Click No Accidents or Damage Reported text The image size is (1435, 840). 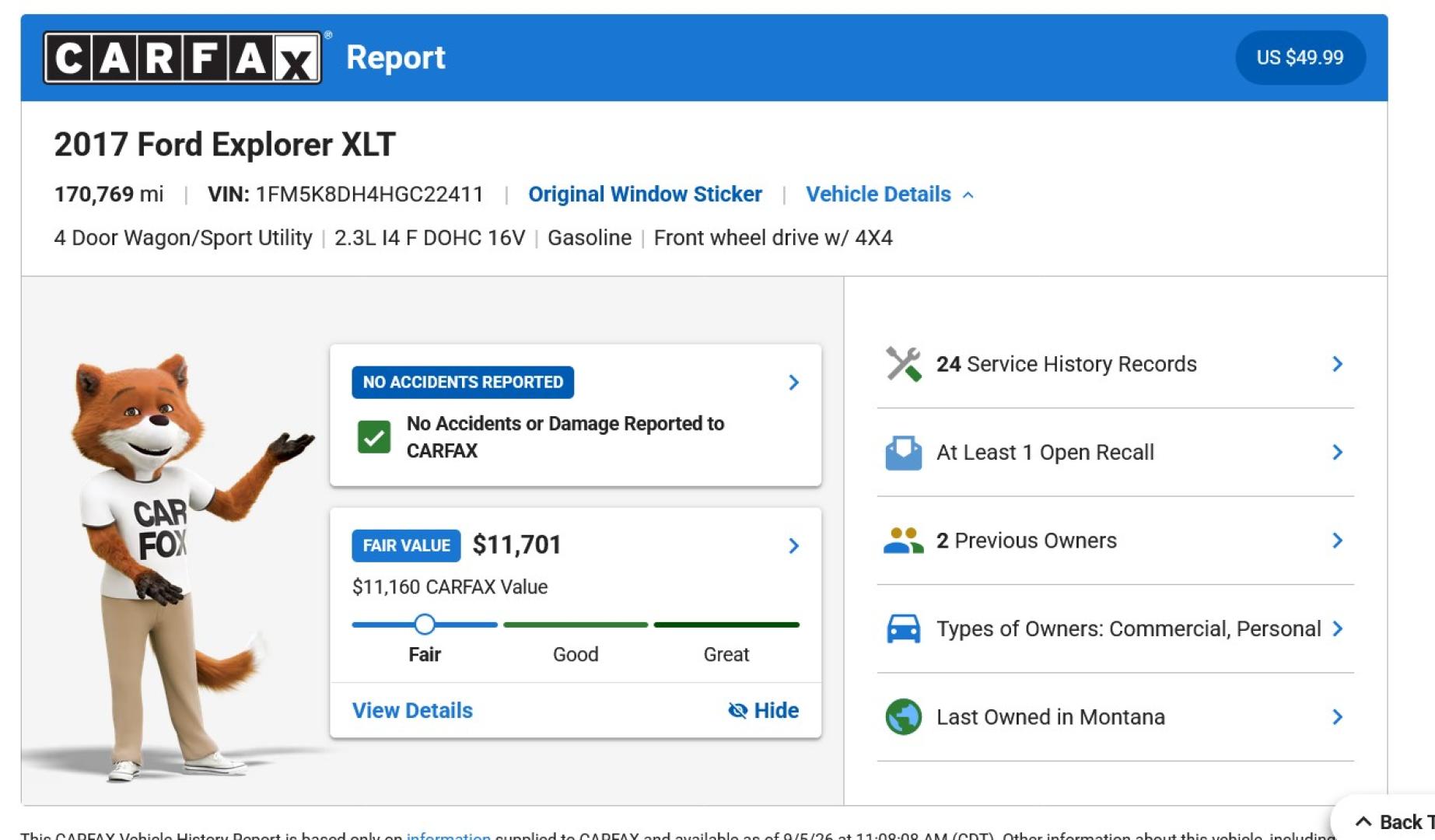click(565, 437)
